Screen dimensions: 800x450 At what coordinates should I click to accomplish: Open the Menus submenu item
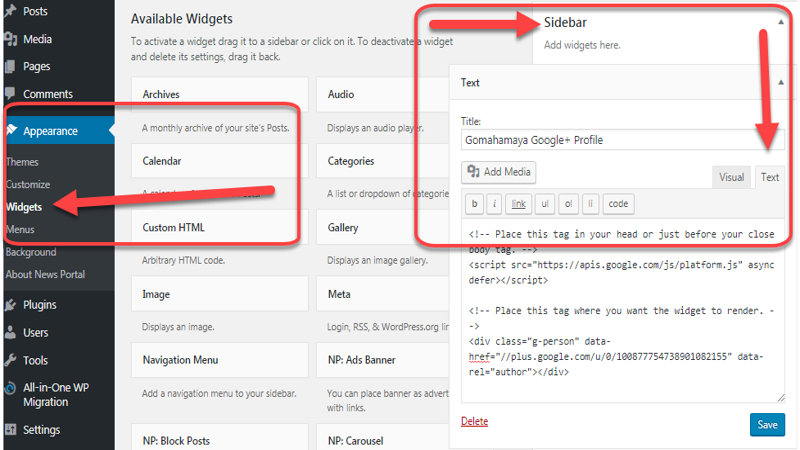[20, 229]
